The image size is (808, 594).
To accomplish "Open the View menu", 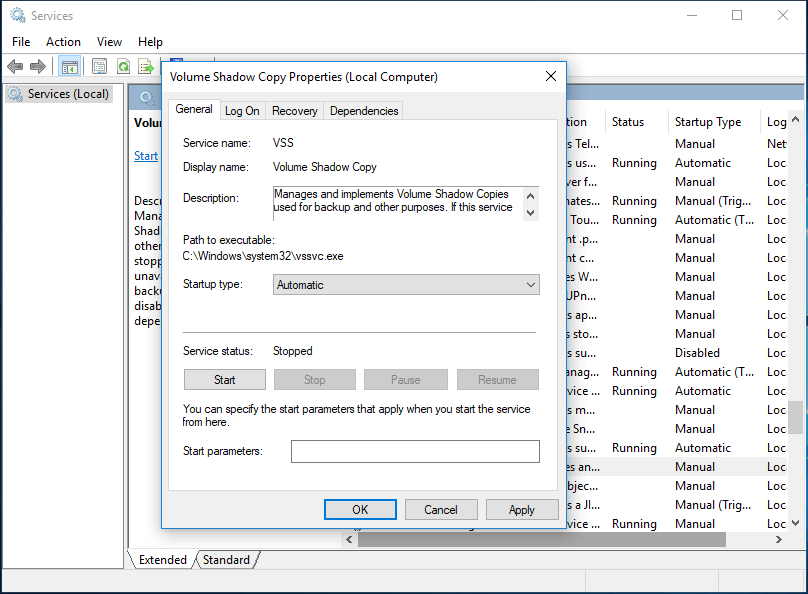I will point(109,42).
